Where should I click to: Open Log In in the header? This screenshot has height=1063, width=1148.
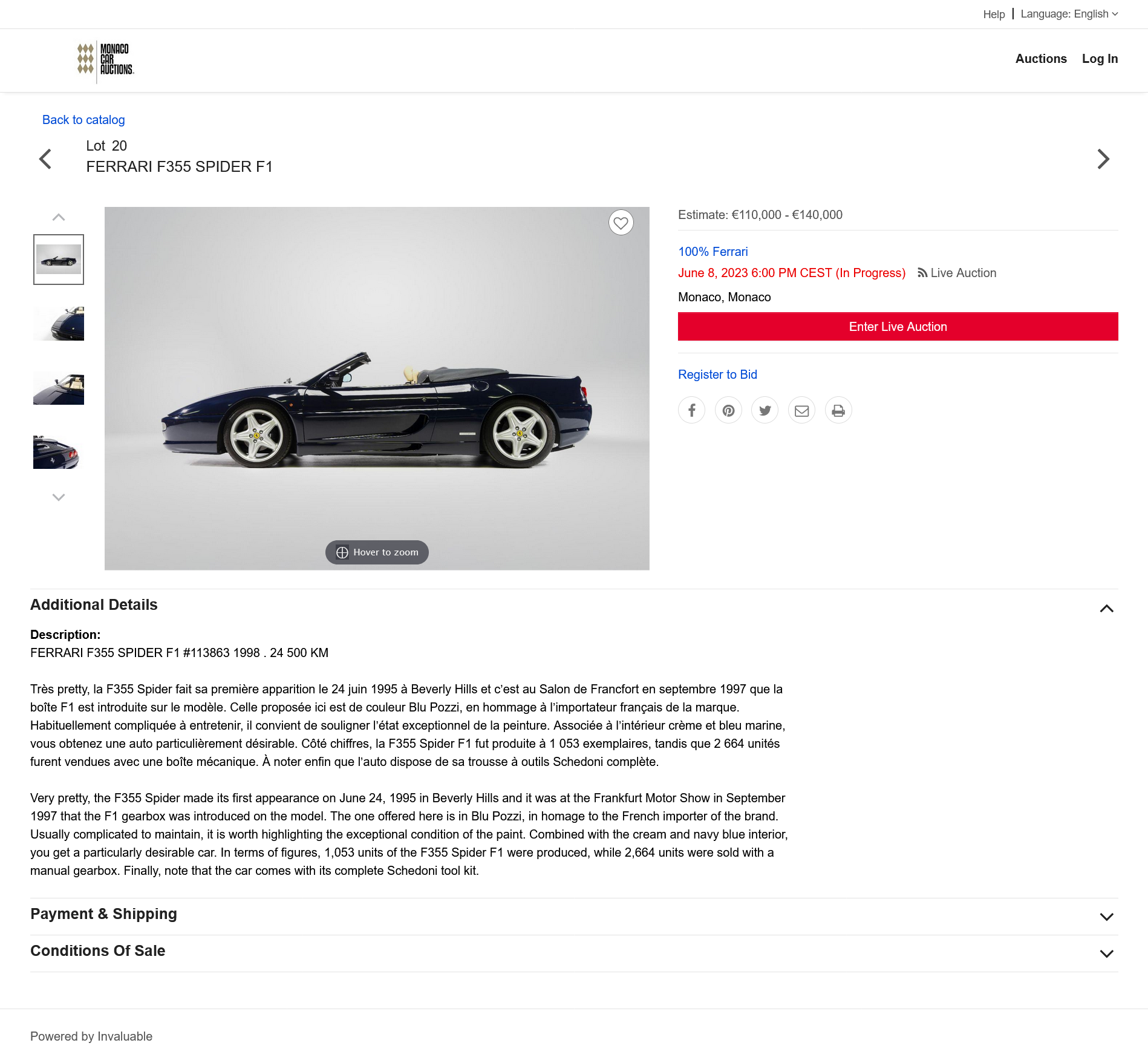coord(1100,59)
